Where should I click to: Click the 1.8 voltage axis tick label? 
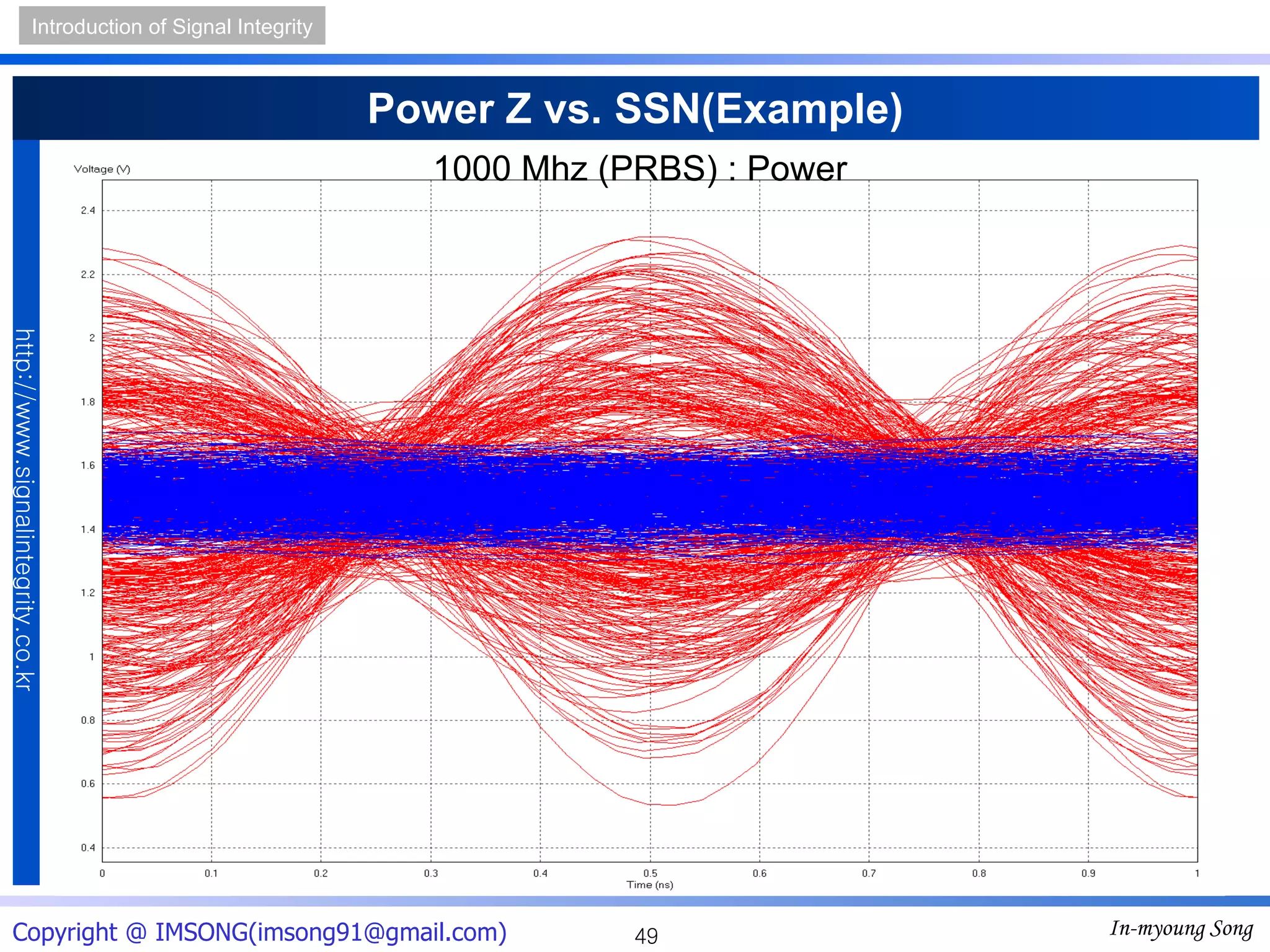pyautogui.click(x=88, y=402)
